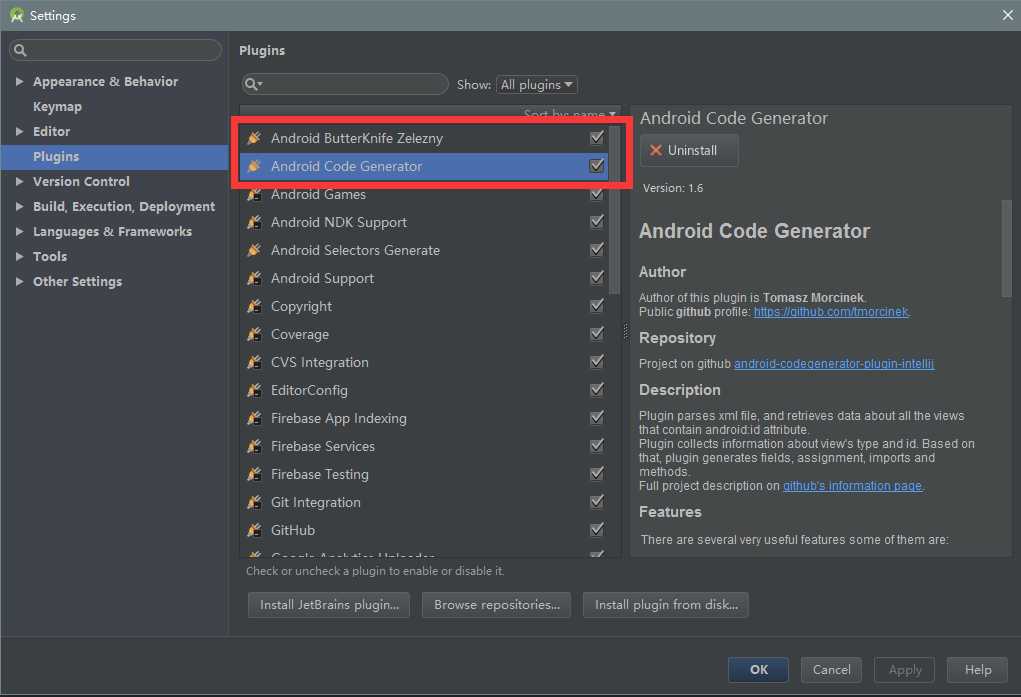The width and height of the screenshot is (1021, 697).
Task: Focus the settings search field
Action: (x=115, y=50)
